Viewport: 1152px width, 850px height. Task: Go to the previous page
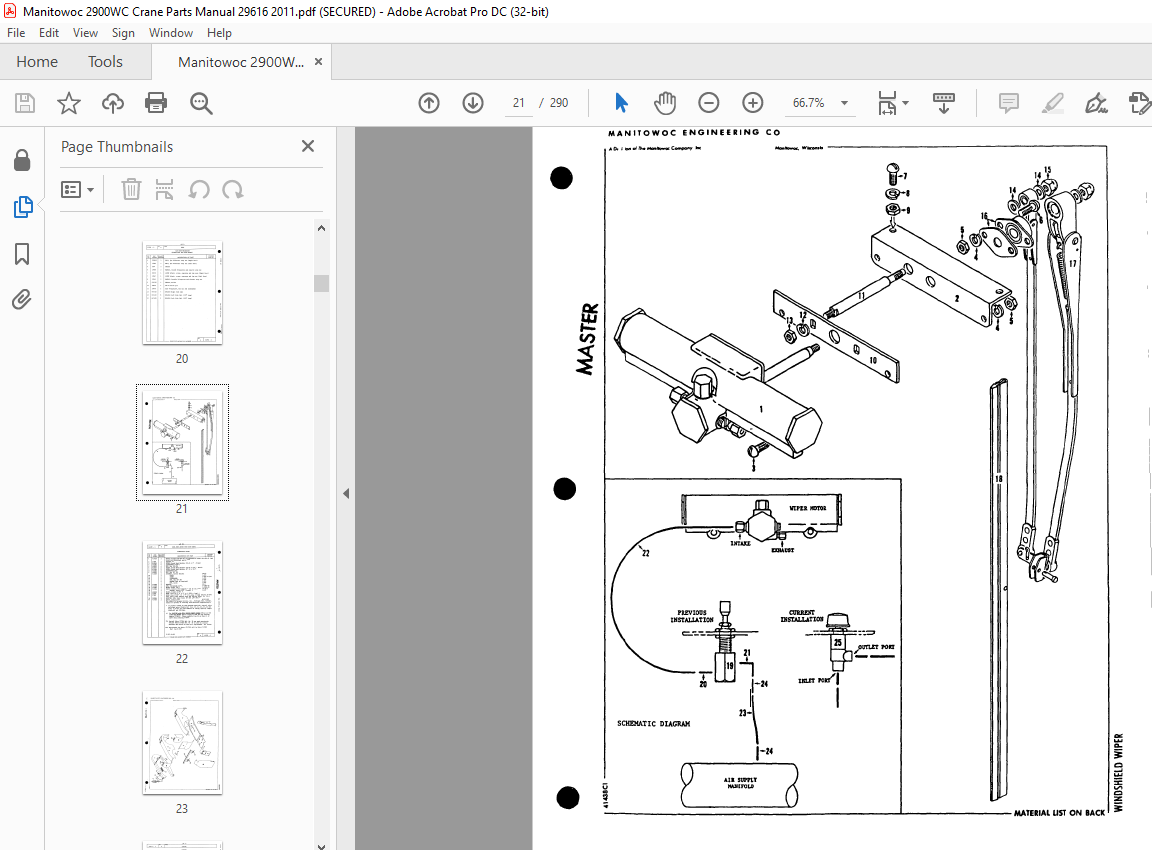point(429,103)
